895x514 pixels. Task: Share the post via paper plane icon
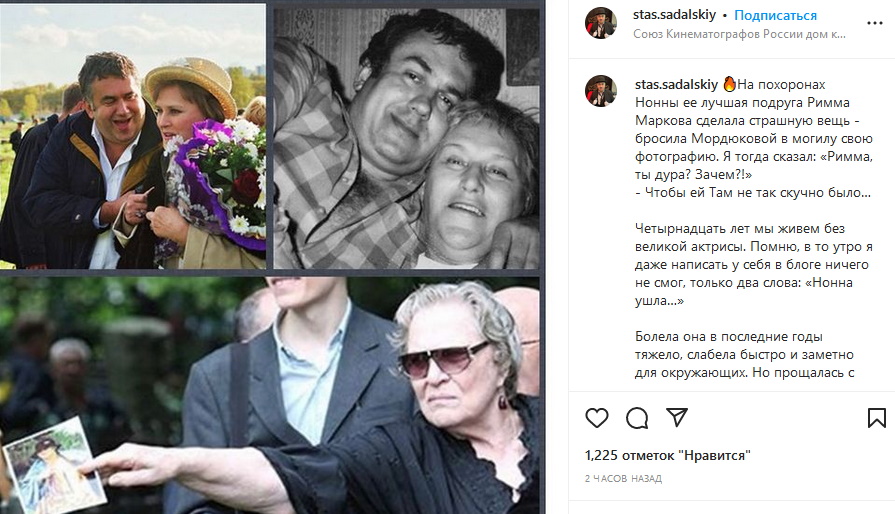[x=676, y=418]
